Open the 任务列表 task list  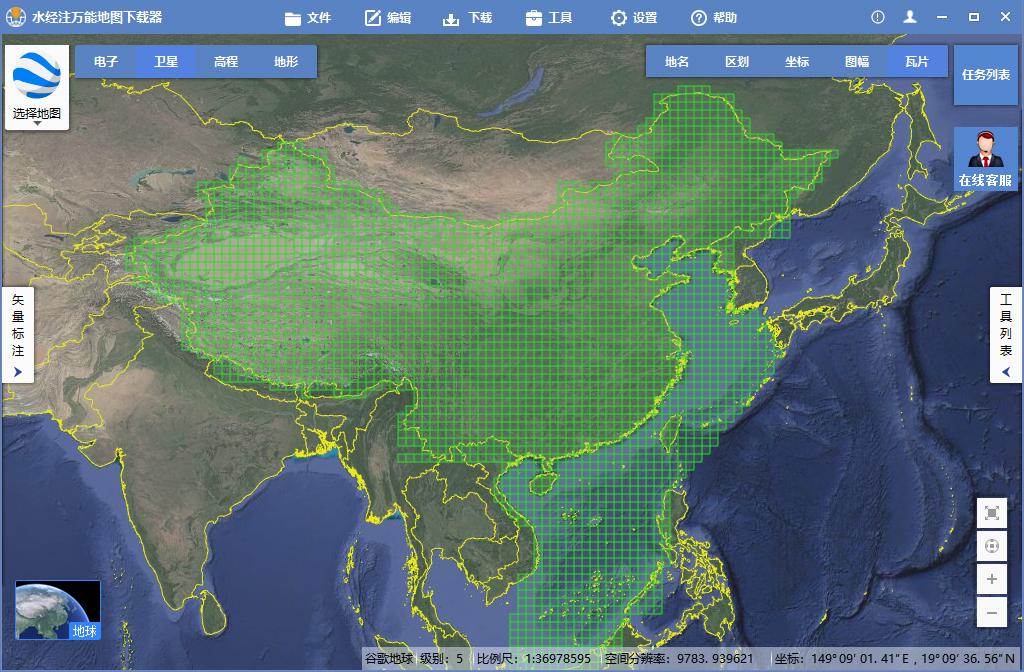985,74
